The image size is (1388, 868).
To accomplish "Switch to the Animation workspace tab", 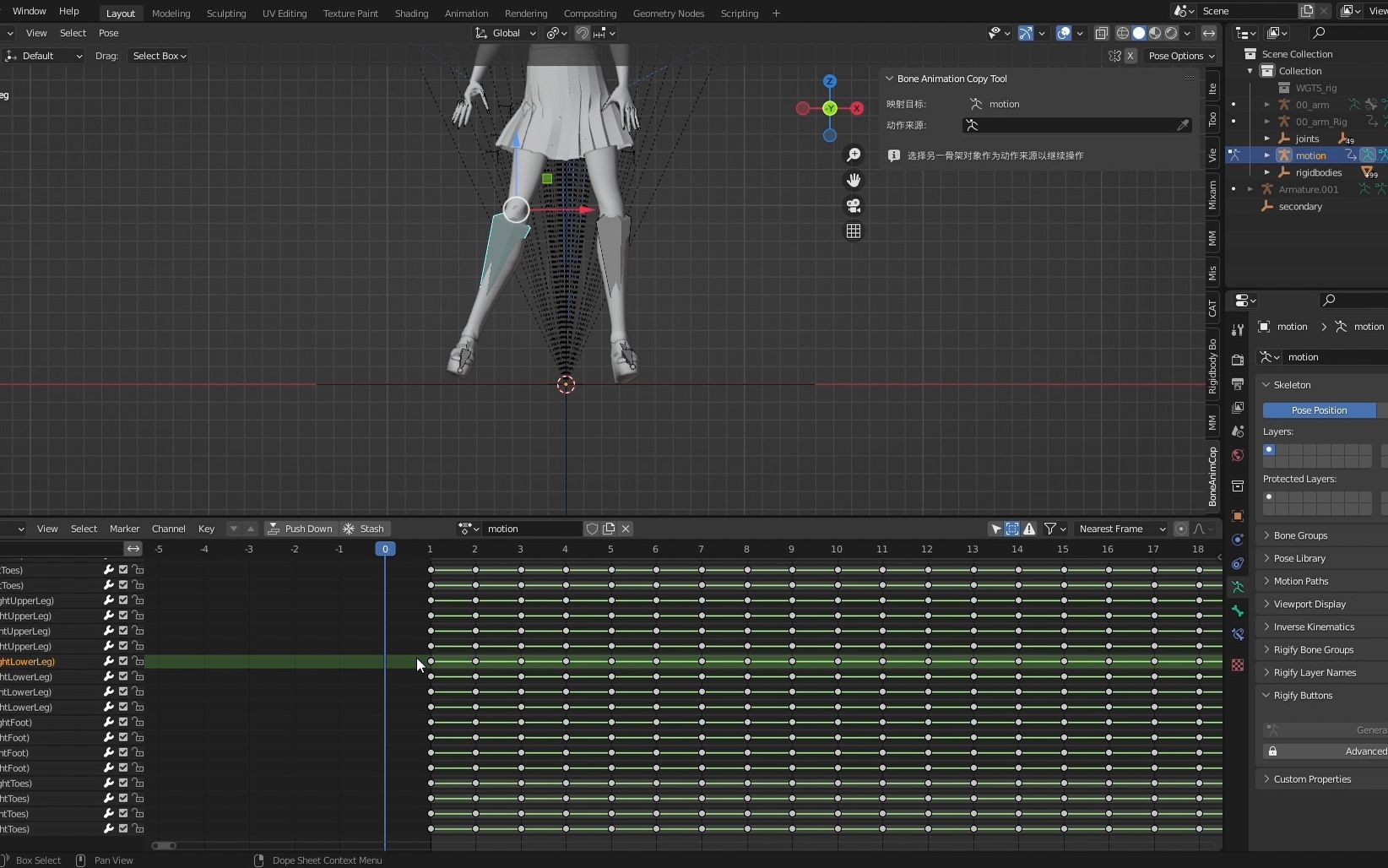I will coord(466,14).
